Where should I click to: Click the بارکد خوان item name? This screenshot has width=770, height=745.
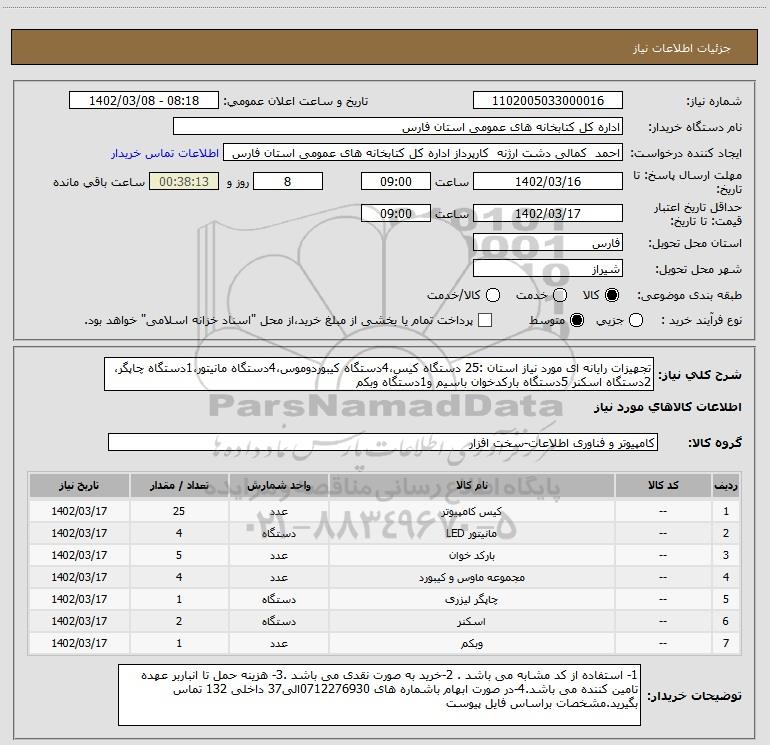pyautogui.click(x=471, y=555)
